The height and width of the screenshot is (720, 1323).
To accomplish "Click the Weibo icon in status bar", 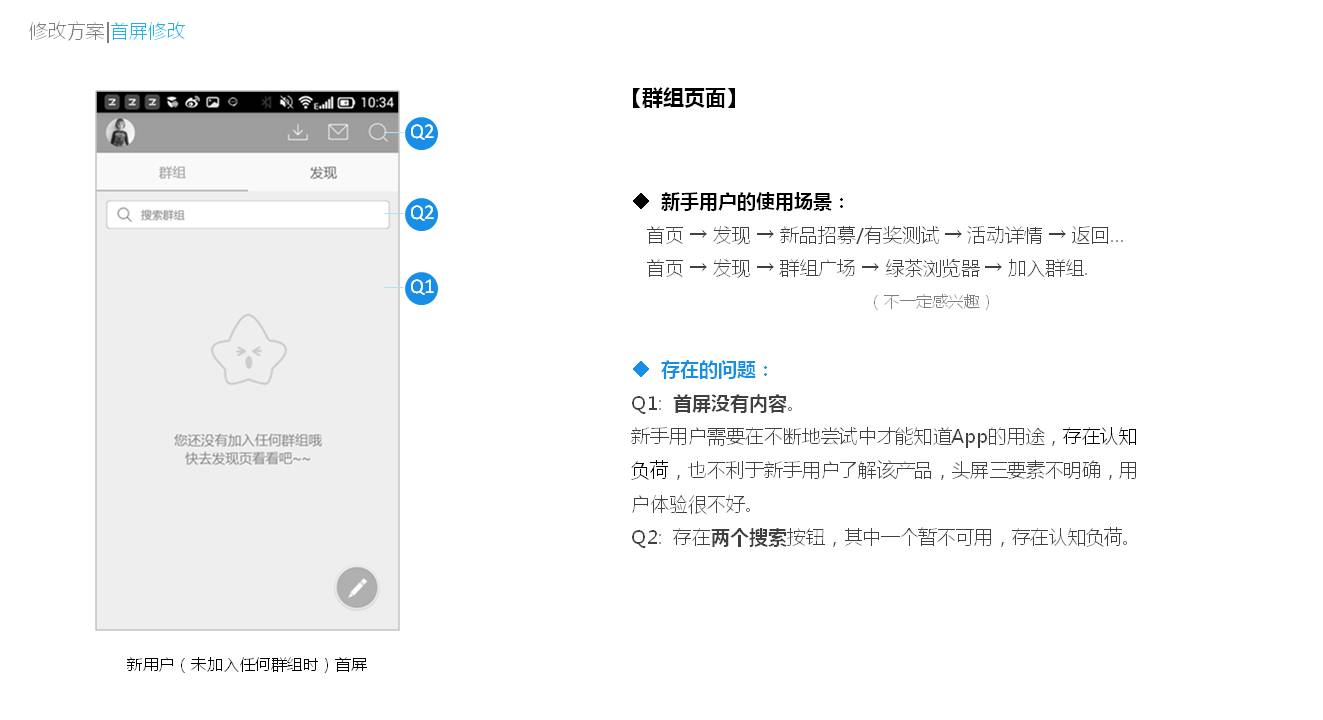I will [192, 102].
